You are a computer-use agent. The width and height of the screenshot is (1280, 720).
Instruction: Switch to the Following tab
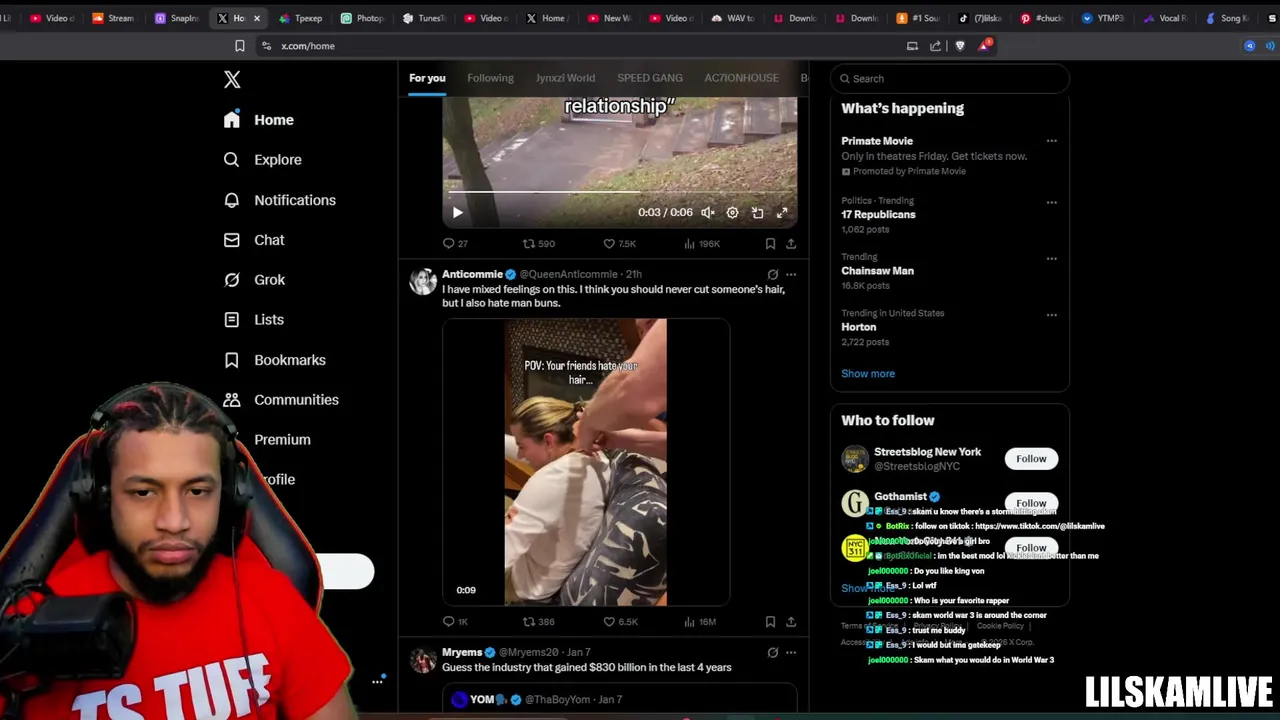pyautogui.click(x=490, y=78)
